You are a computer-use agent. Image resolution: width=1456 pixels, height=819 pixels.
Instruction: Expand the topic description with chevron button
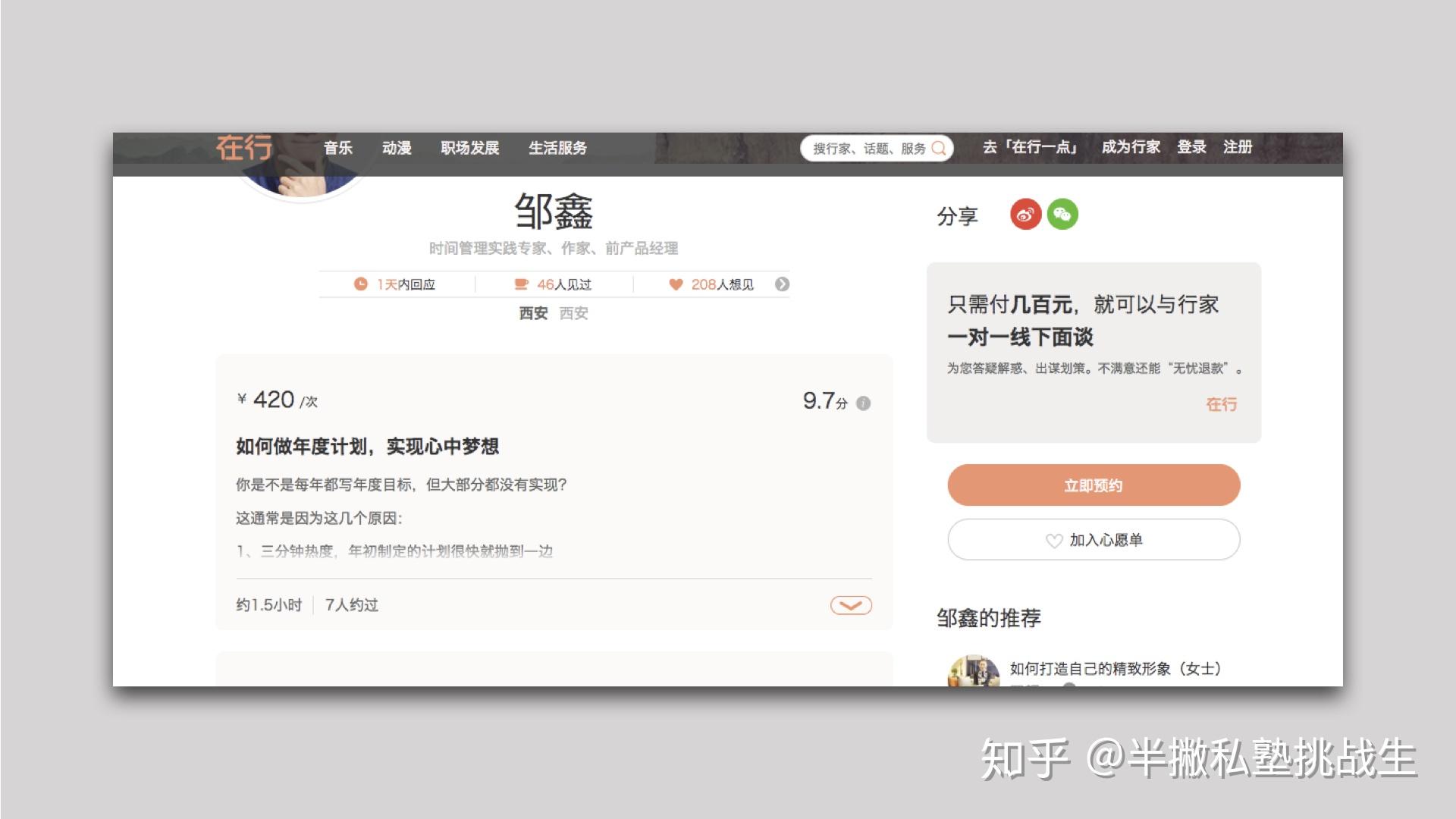pyautogui.click(x=851, y=605)
